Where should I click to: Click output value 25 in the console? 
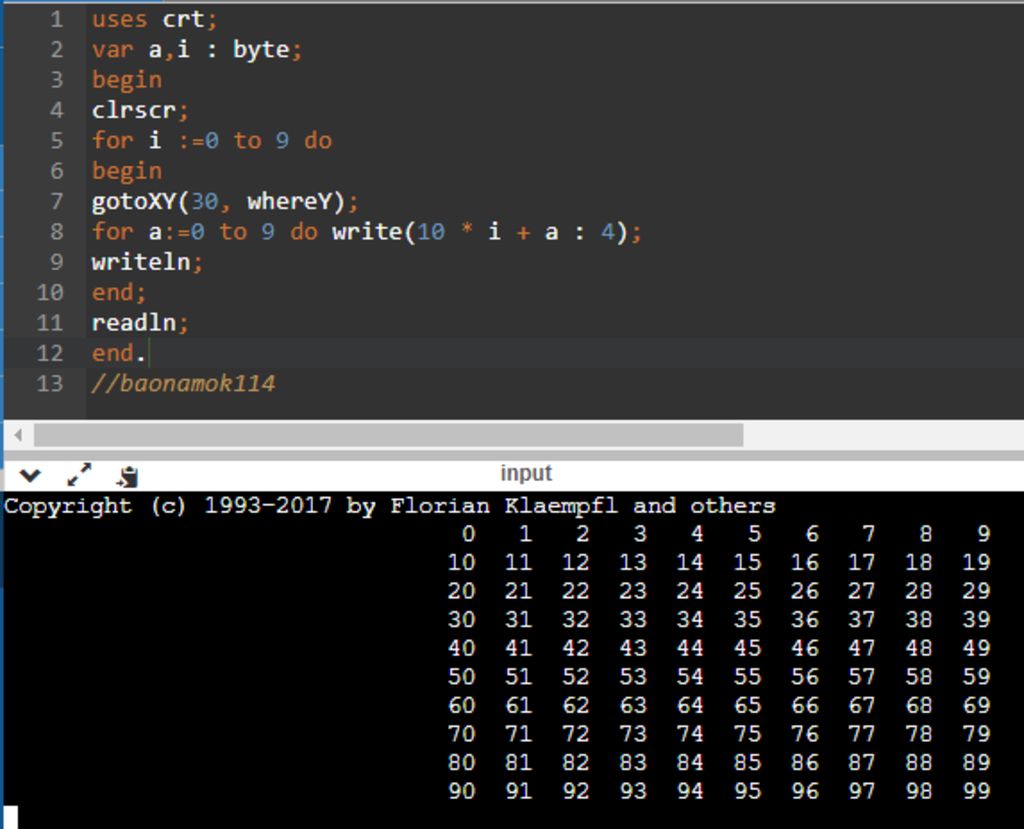point(747,591)
